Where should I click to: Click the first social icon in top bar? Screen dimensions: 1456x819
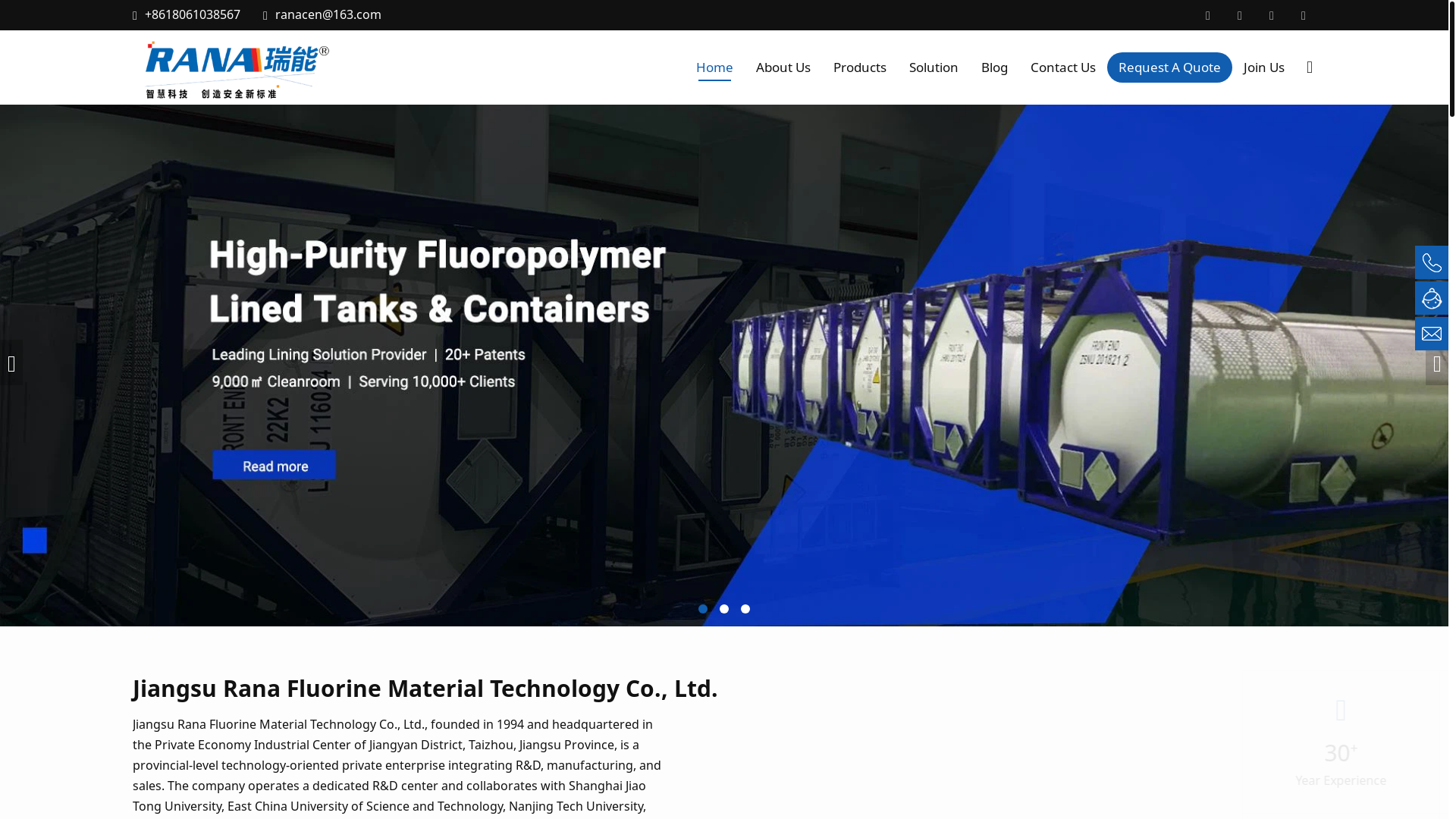click(1208, 15)
